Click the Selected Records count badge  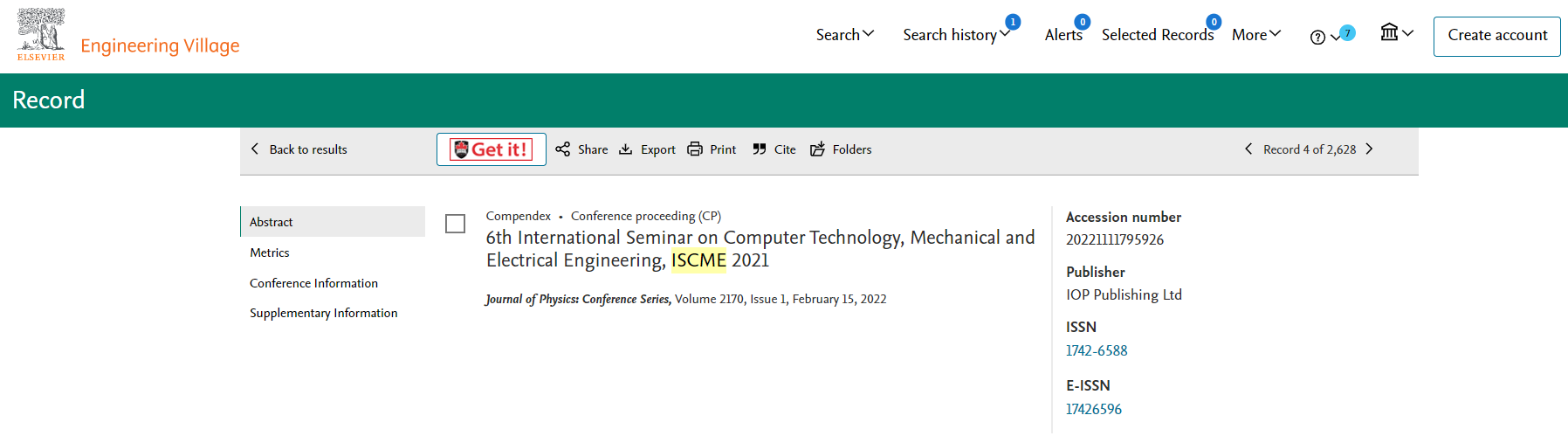point(1214,22)
